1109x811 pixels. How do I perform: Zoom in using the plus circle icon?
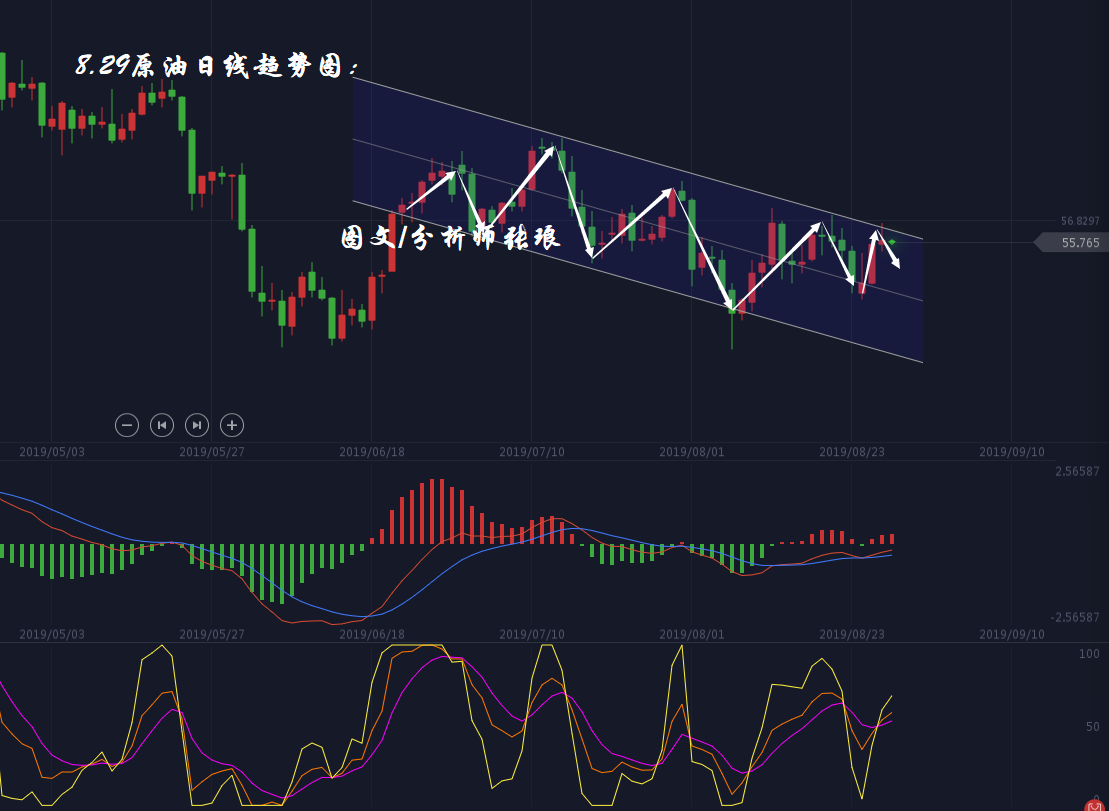tap(232, 425)
